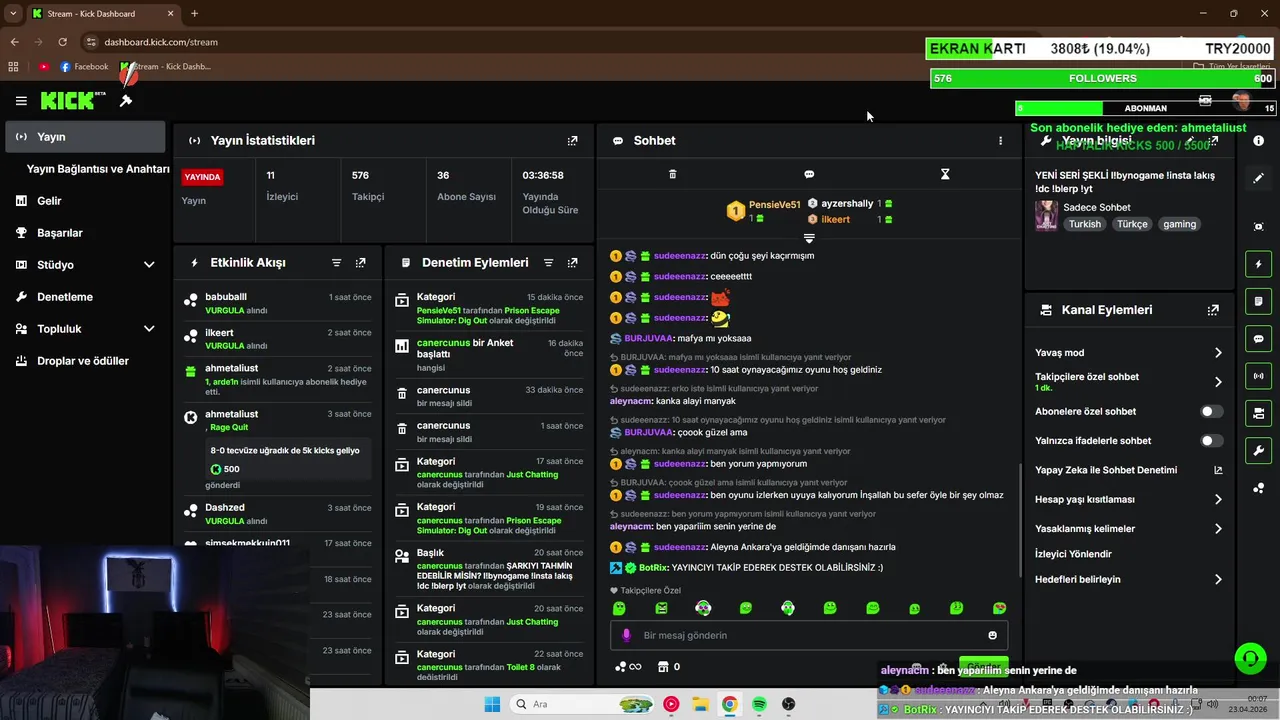Click the first green emote under Takipçilere Özel
1280x720 pixels.
click(x=619, y=608)
